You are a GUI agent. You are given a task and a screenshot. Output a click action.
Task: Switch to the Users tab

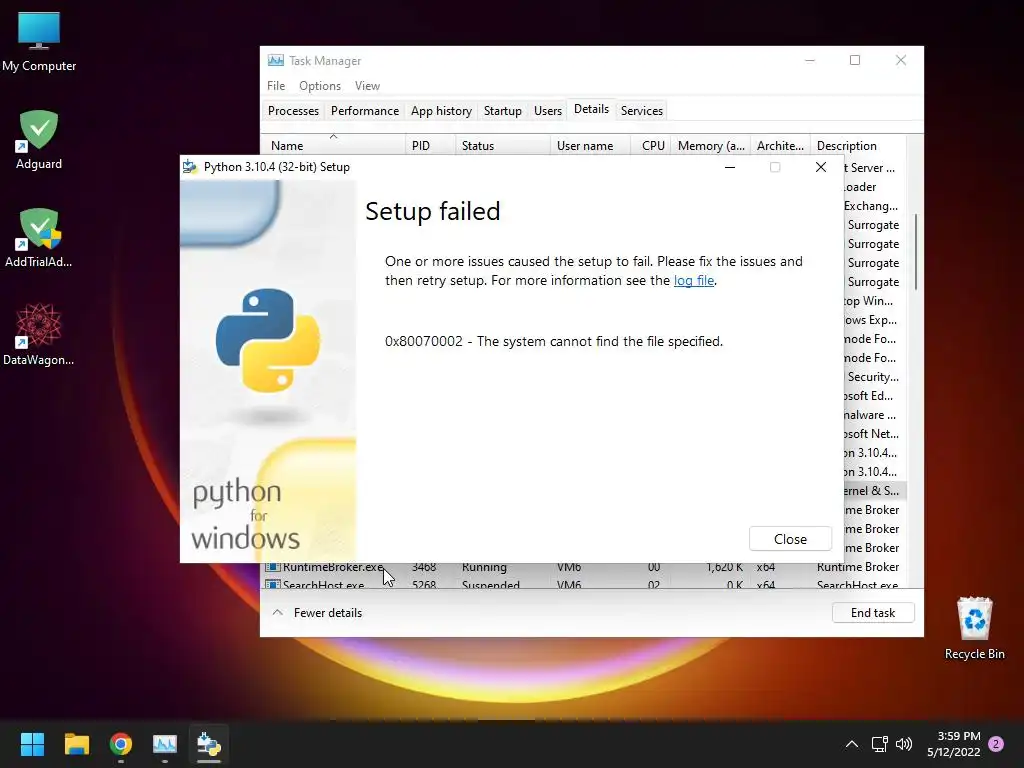tap(547, 110)
